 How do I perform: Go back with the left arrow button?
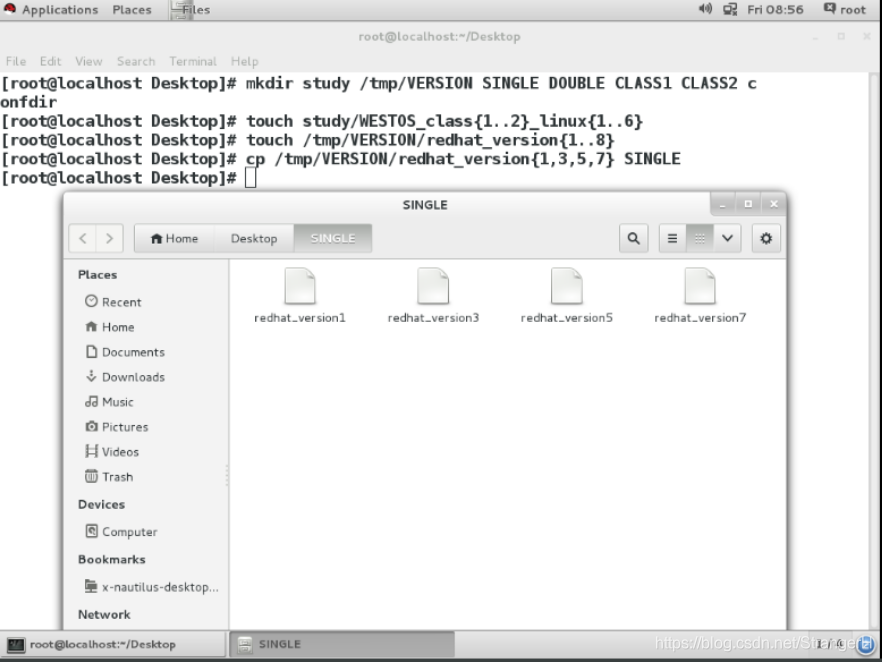pyautogui.click(x=83, y=238)
